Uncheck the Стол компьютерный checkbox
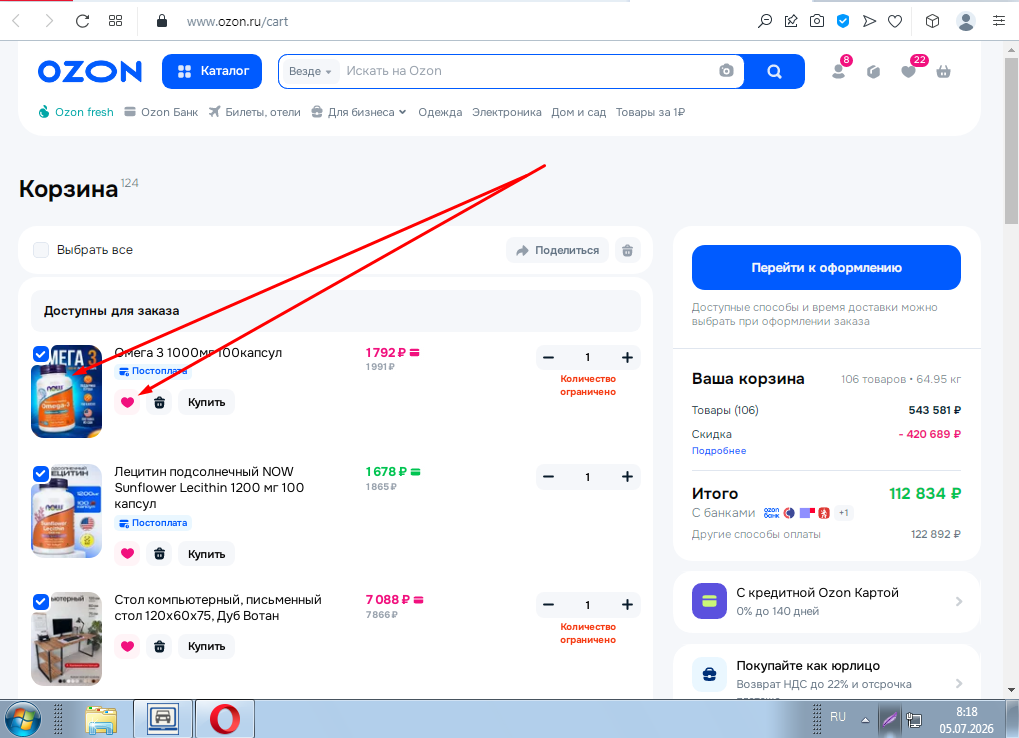The height and width of the screenshot is (738, 1019). click(40, 602)
